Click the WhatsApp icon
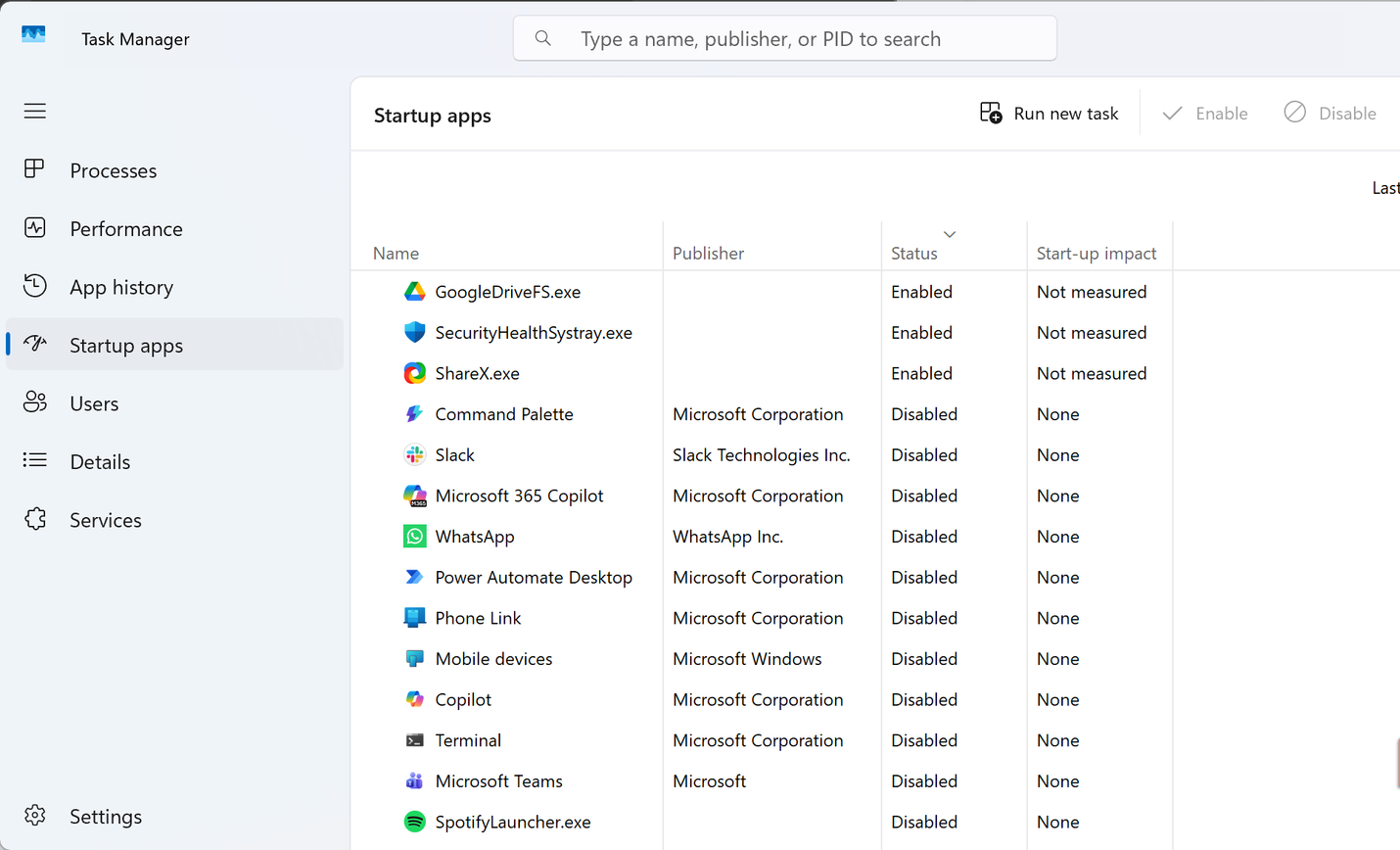The height and width of the screenshot is (850, 1400). pos(415,537)
